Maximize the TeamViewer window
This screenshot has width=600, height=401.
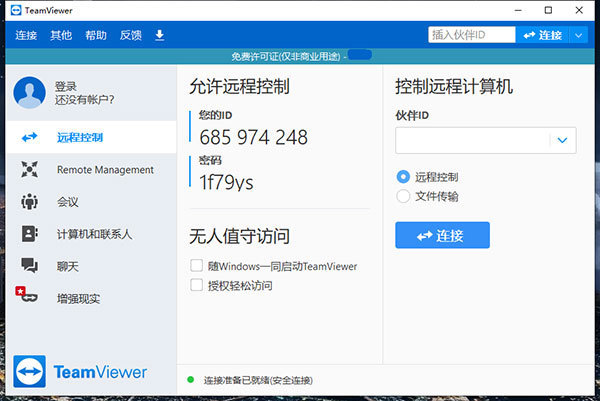tap(548, 10)
